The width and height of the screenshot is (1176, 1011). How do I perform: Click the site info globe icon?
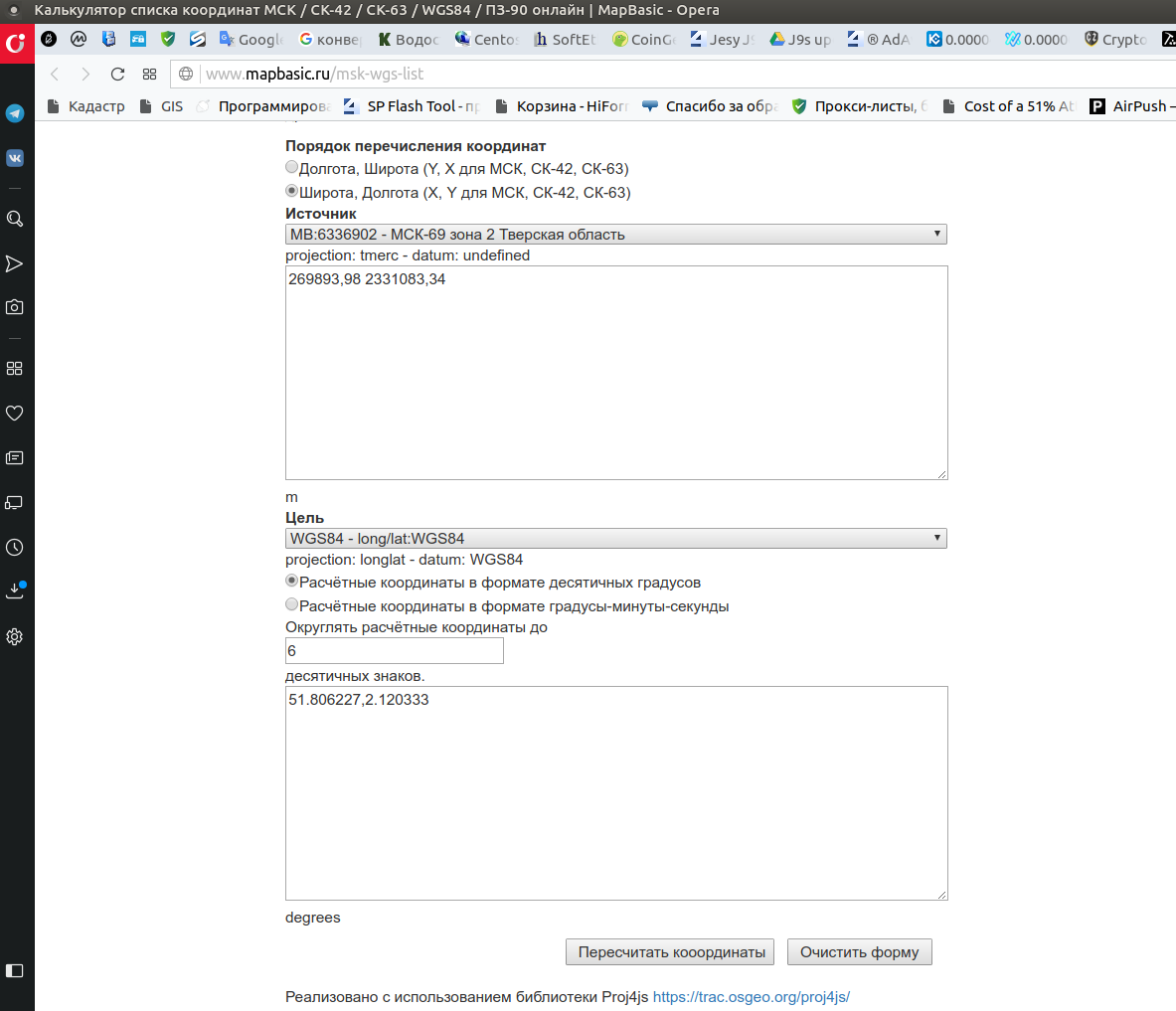pyautogui.click(x=186, y=74)
